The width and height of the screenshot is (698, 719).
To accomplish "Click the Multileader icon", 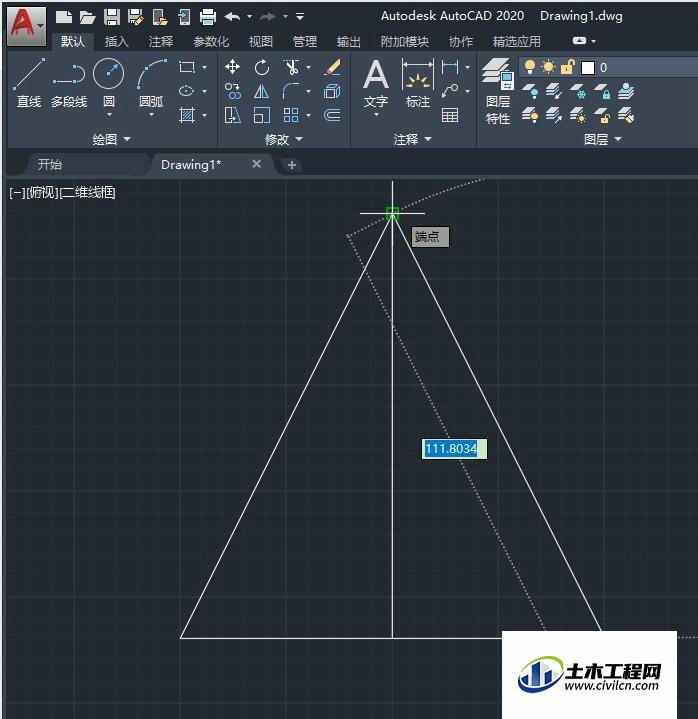I will point(450,91).
